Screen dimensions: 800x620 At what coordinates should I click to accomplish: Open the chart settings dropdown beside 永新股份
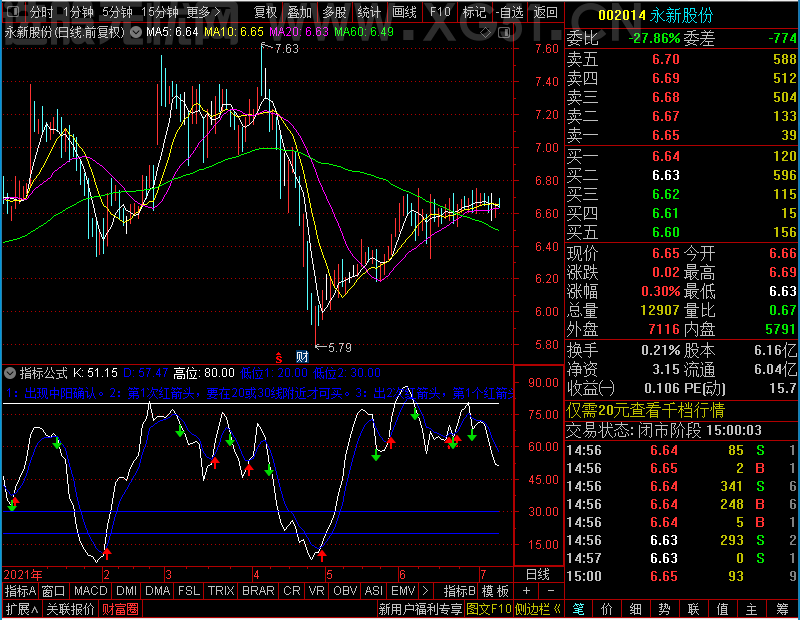pyautogui.click(x=136, y=33)
